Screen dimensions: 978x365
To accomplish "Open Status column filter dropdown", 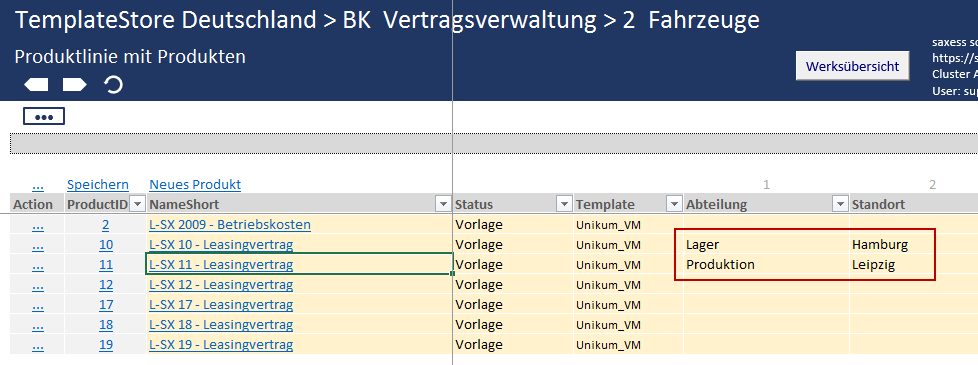I will pyautogui.click(x=564, y=204).
